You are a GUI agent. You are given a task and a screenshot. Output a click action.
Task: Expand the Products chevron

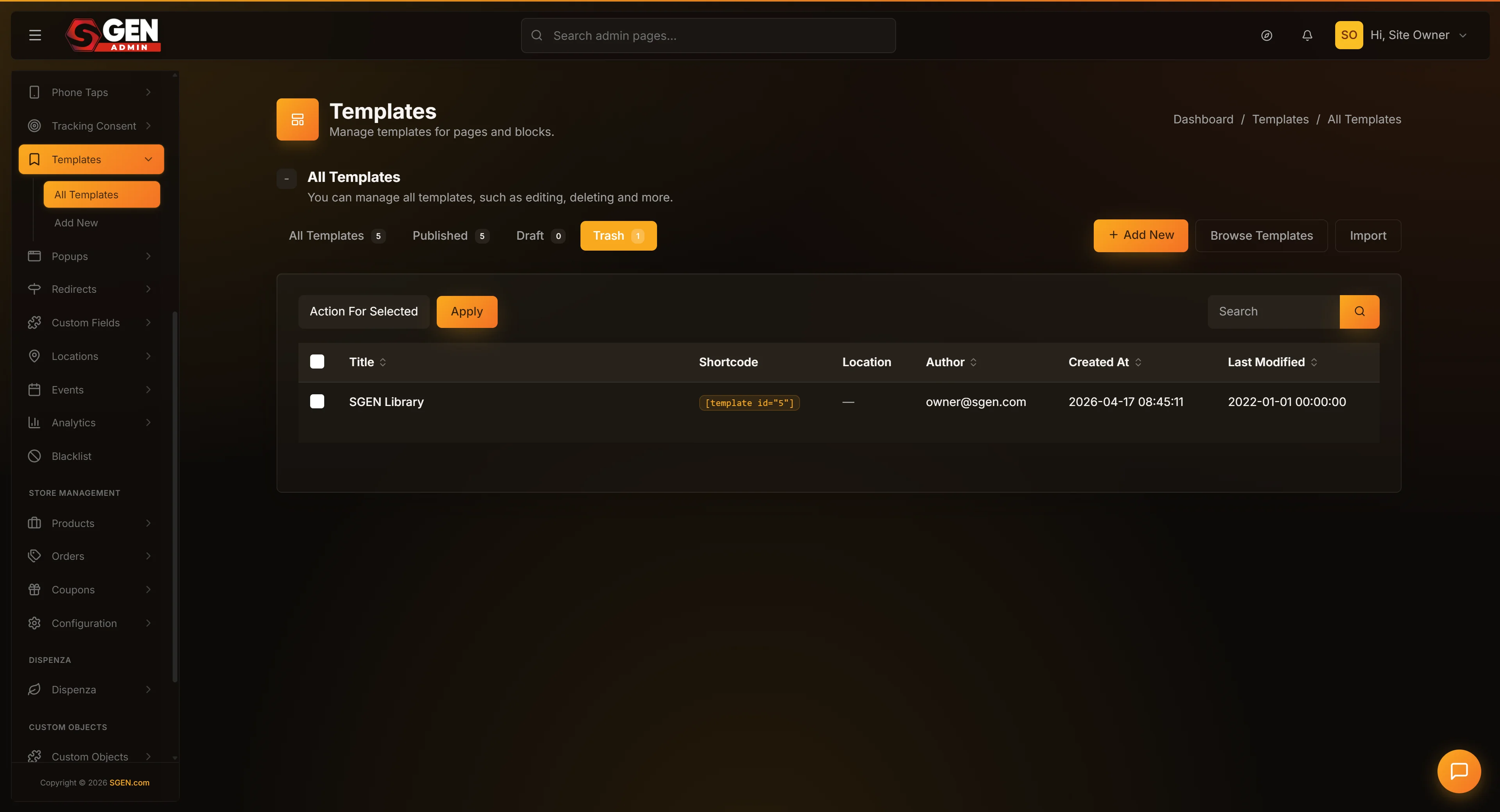coord(148,523)
